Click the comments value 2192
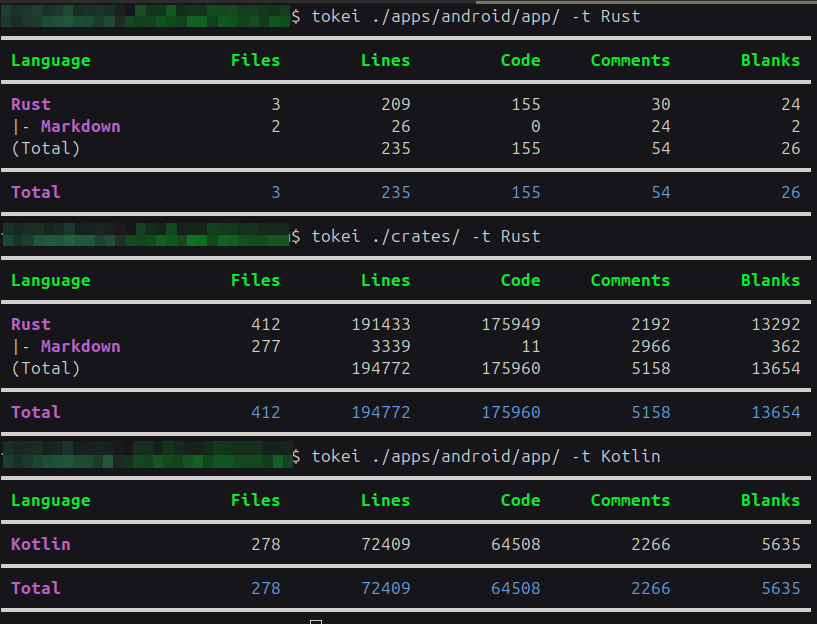 [651, 325]
